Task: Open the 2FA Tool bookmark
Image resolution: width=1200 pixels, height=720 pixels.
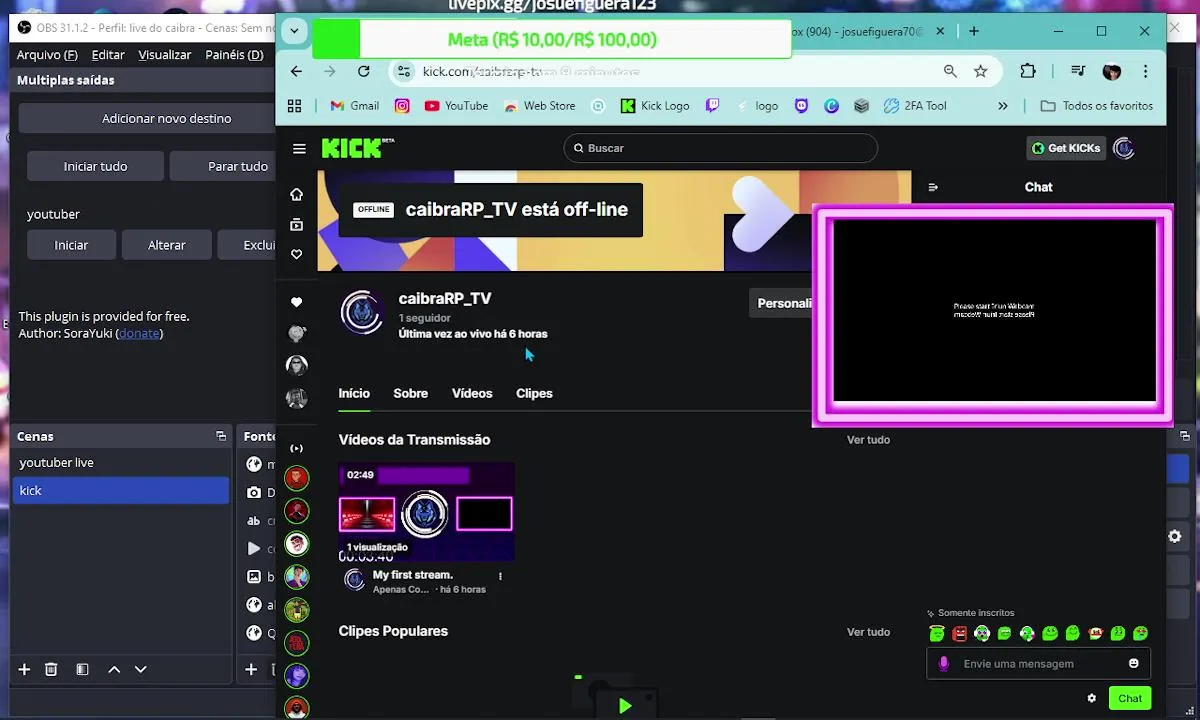Action: [x=916, y=106]
